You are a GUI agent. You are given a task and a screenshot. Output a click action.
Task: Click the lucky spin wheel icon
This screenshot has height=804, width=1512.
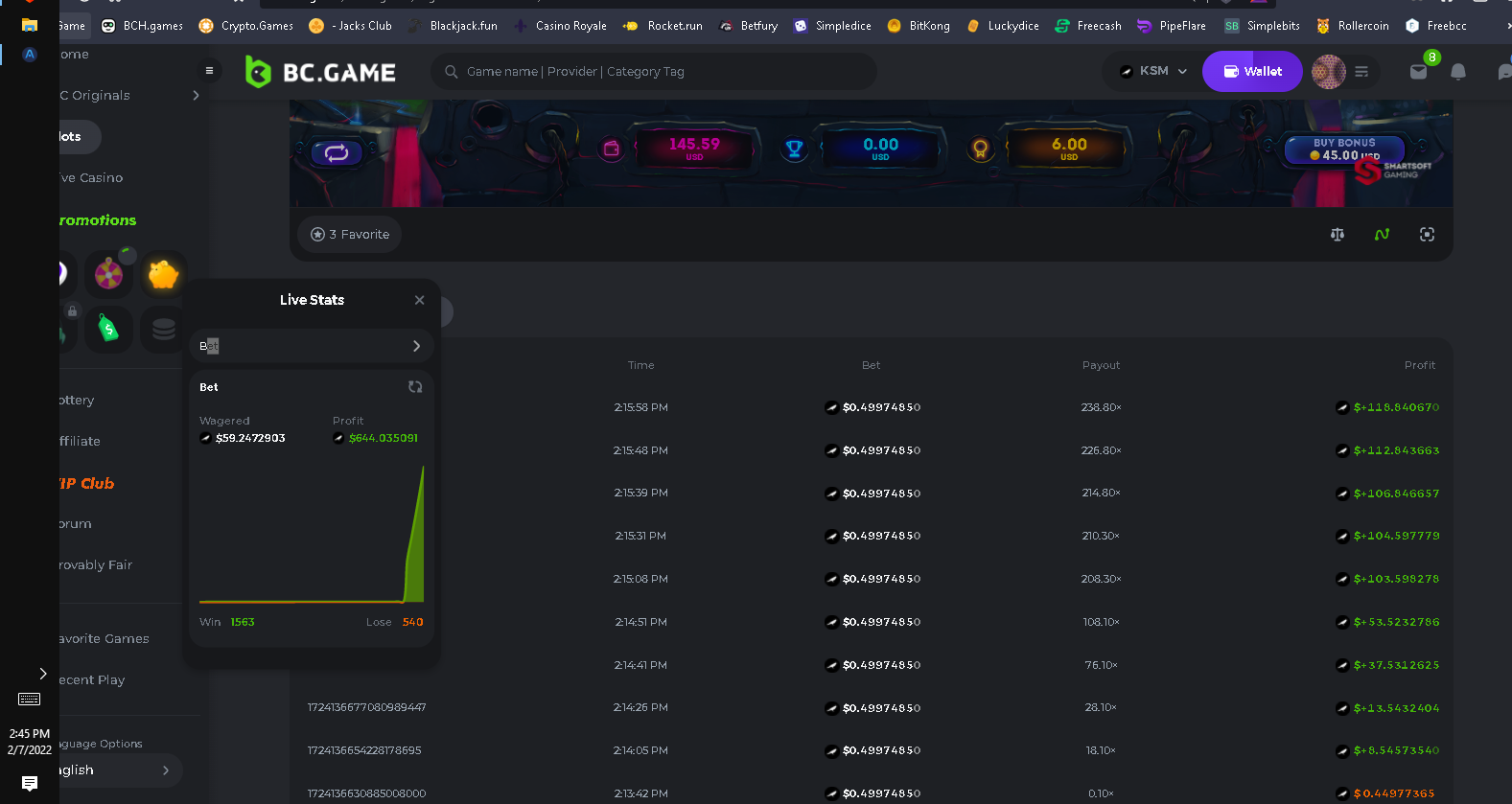pos(108,275)
